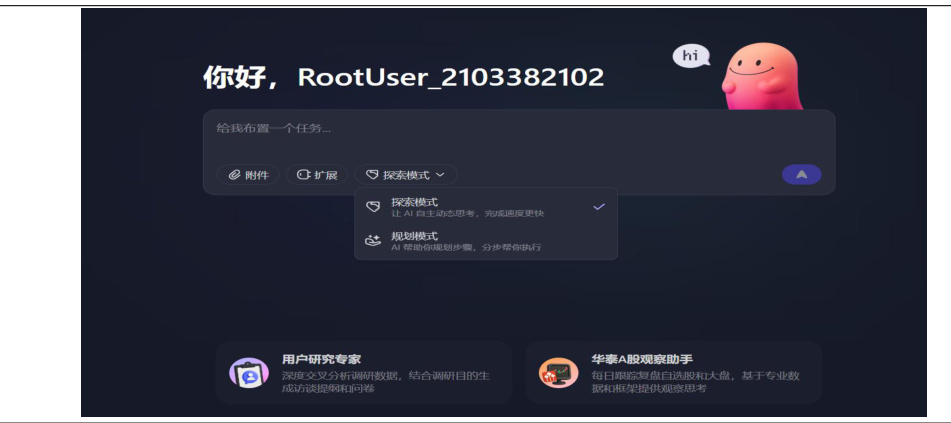Click the 华泰A股观察助手 monitor icon
The height and width of the screenshot is (423, 951).
[558, 373]
